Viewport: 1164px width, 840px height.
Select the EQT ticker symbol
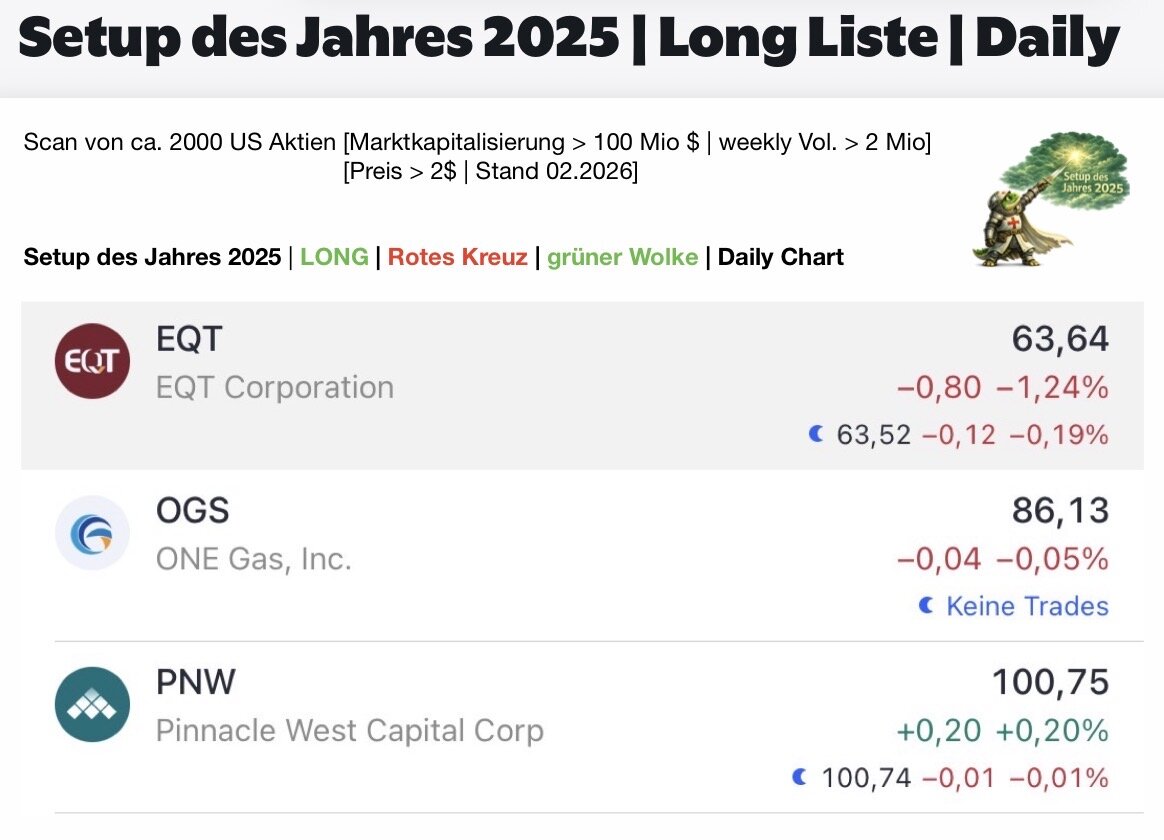pyautogui.click(x=189, y=340)
